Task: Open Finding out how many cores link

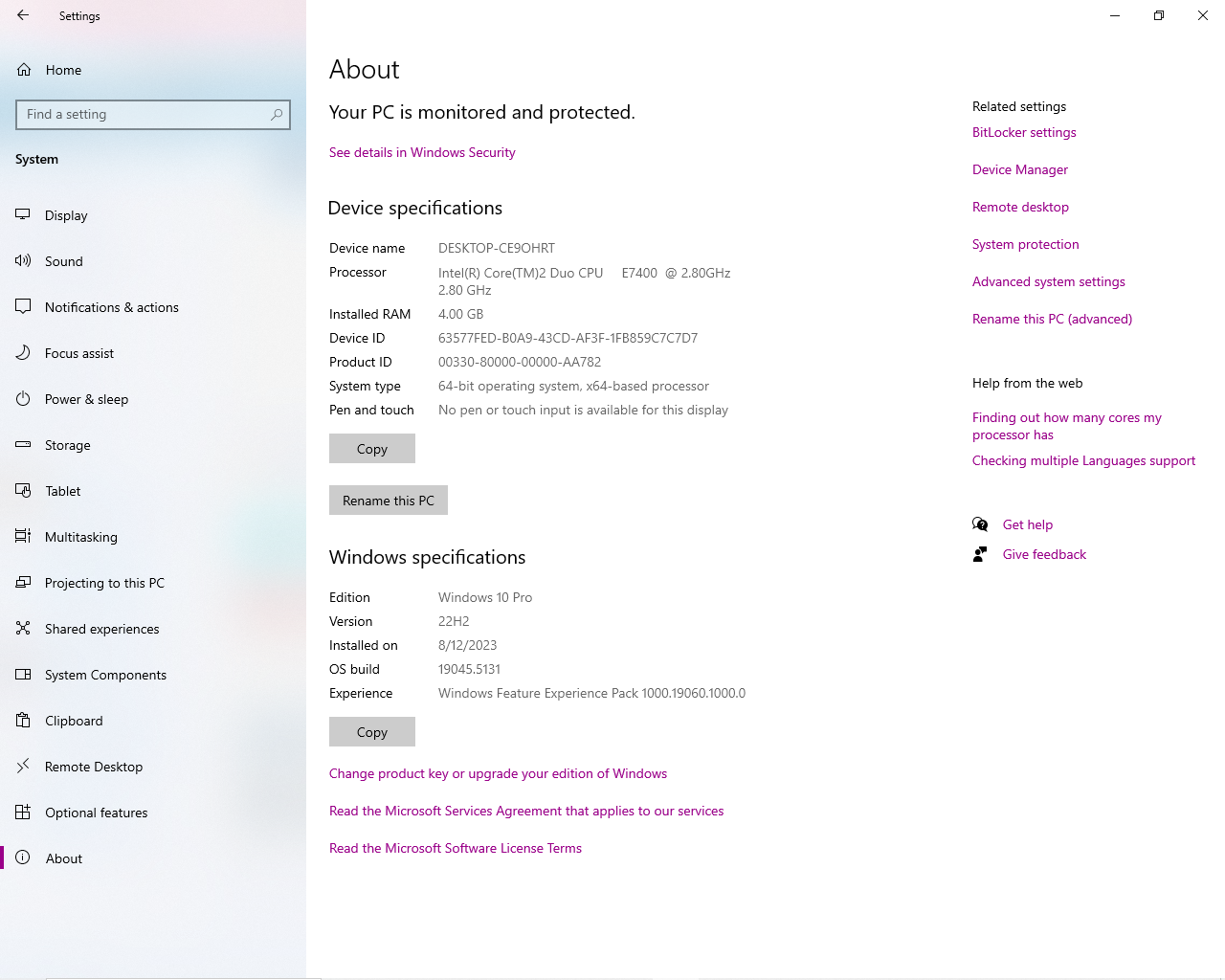Action: (x=1067, y=426)
